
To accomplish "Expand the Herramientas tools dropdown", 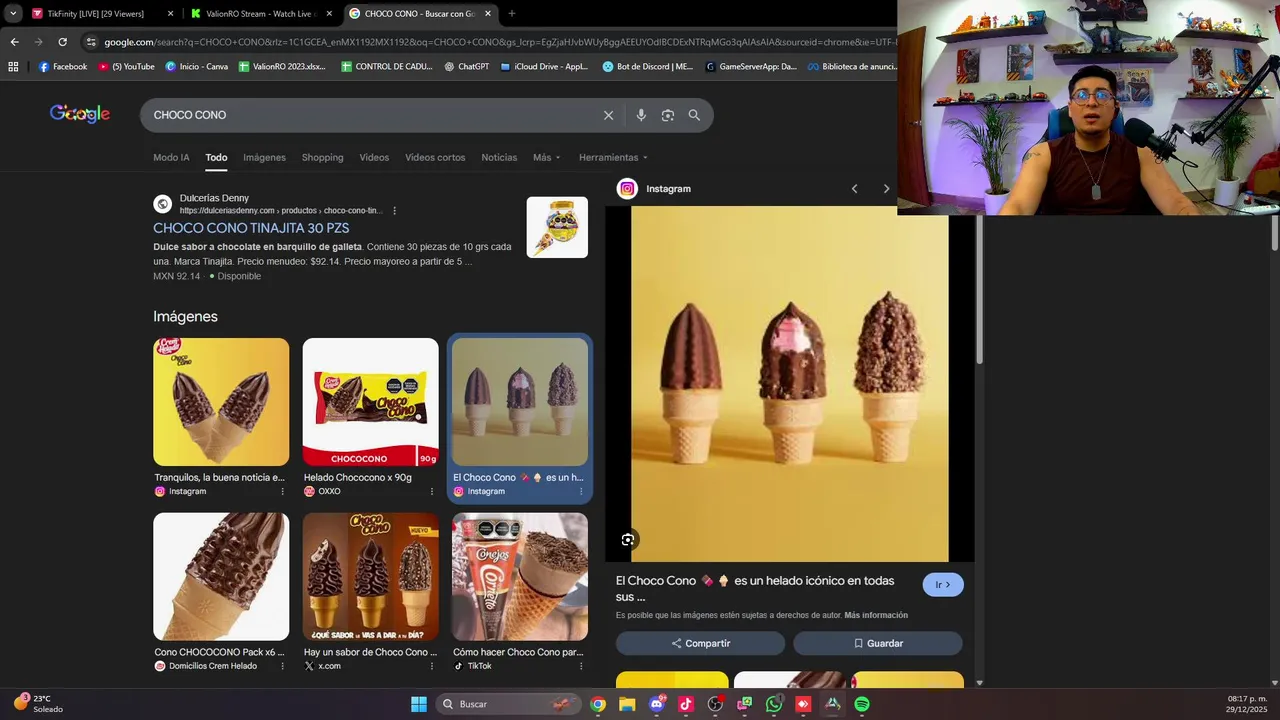I will tap(613, 157).
